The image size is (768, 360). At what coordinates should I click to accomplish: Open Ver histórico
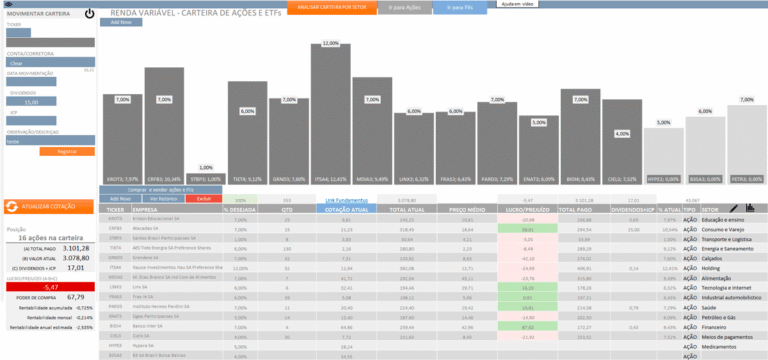[x=164, y=199]
